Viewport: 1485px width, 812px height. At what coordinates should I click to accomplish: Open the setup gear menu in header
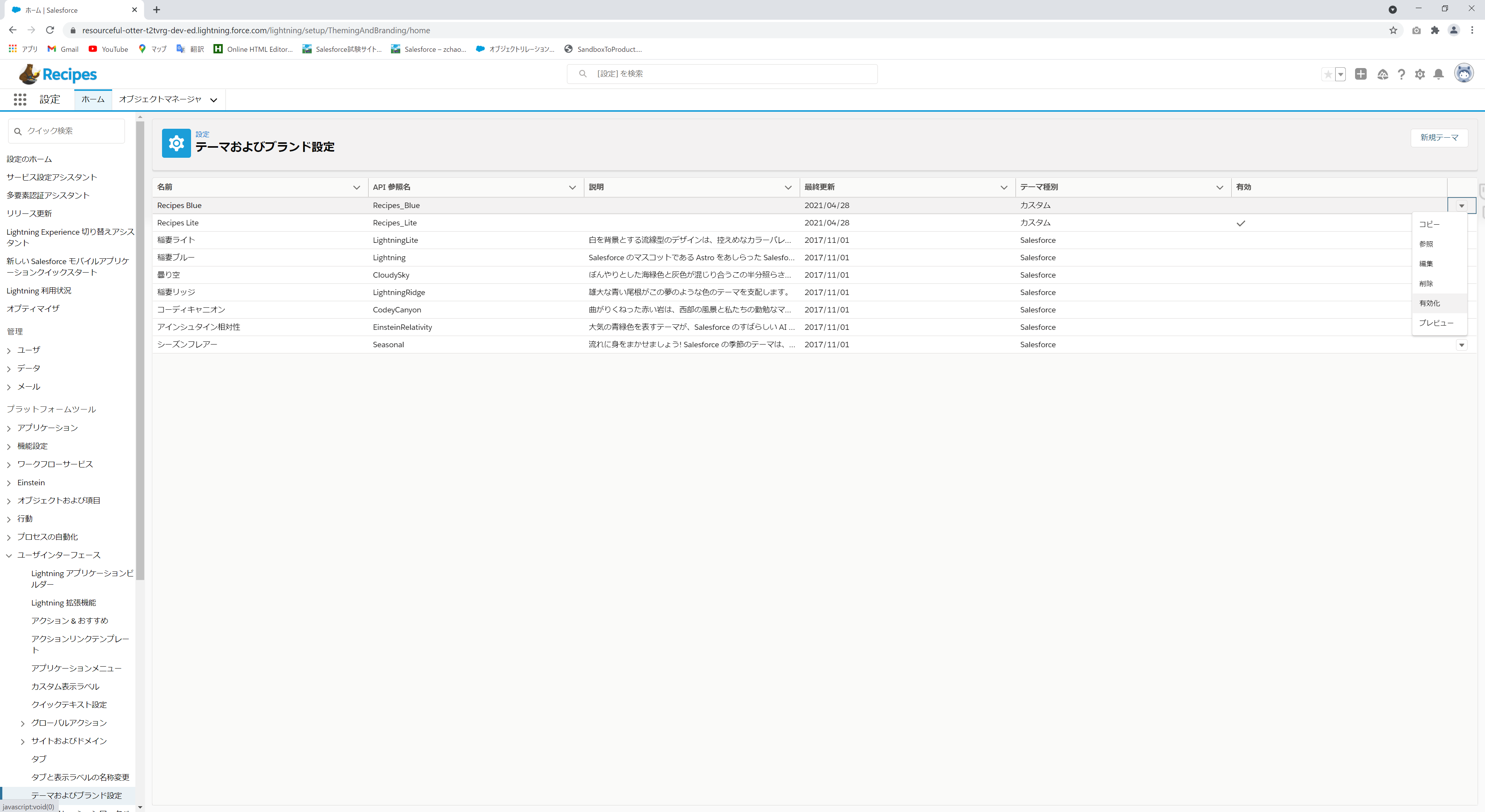click(1420, 74)
